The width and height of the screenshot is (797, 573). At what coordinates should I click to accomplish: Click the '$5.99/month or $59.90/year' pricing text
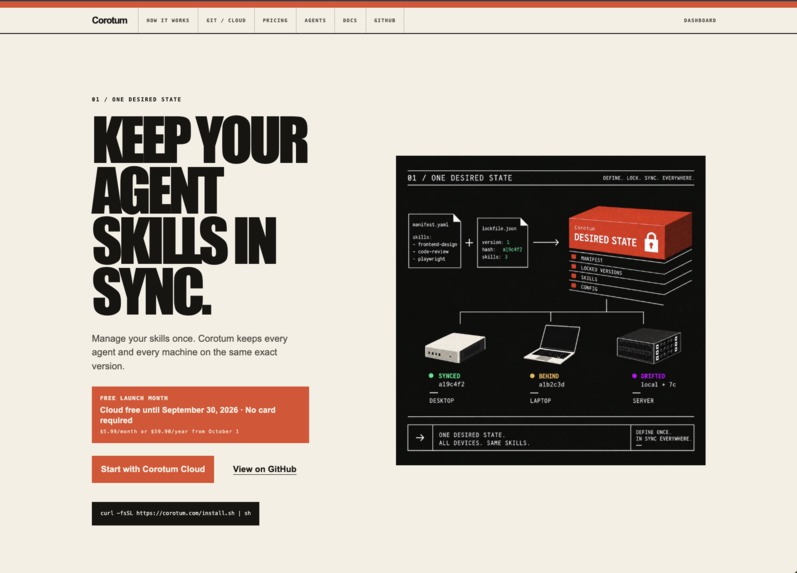(x=169, y=431)
